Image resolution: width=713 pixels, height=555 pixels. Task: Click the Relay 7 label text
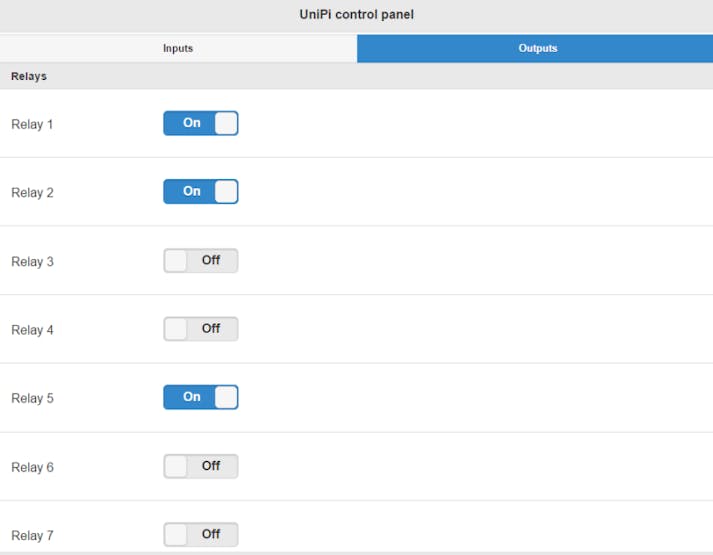[32, 535]
